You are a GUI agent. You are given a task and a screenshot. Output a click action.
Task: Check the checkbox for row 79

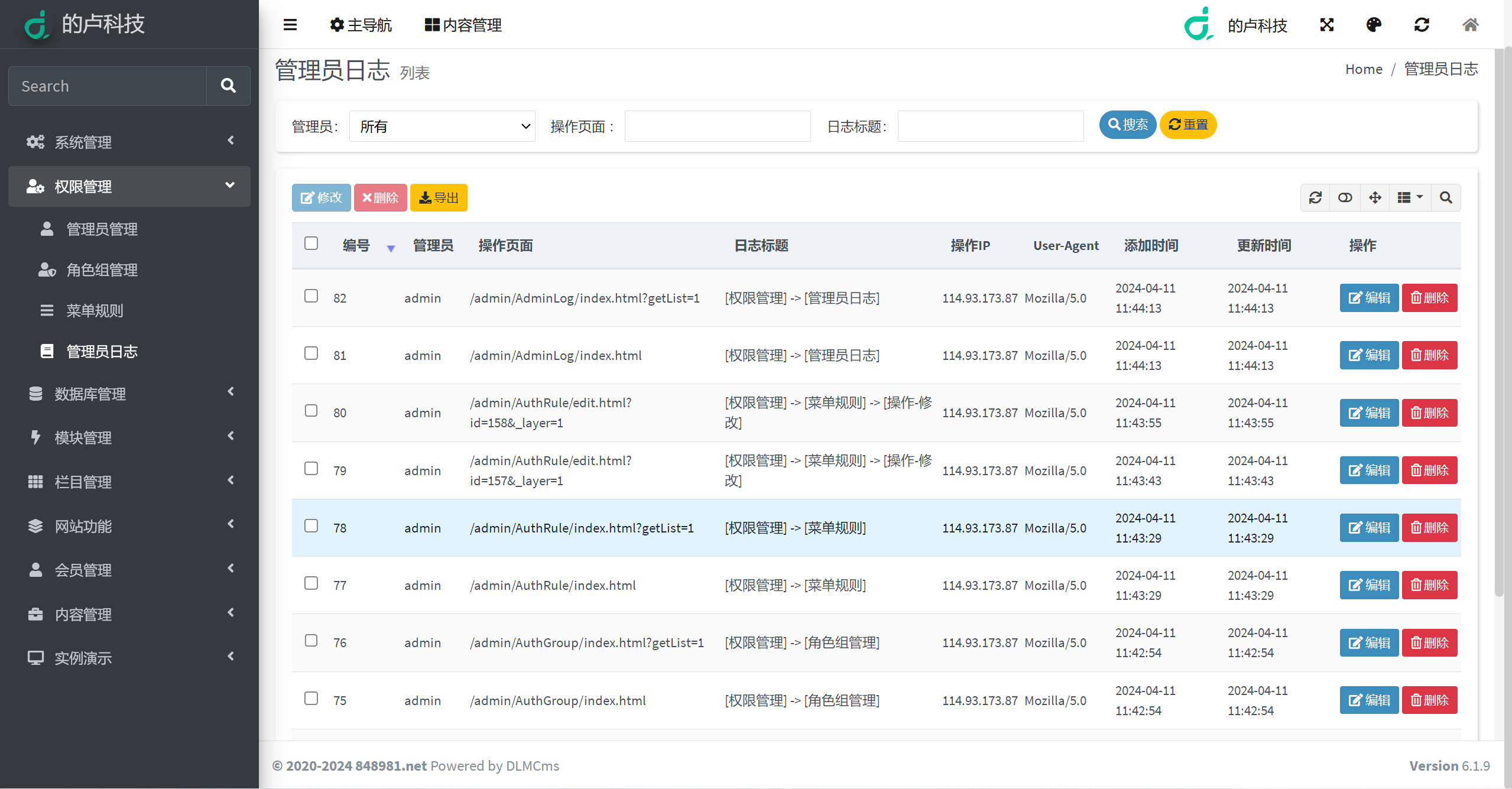tap(311, 468)
